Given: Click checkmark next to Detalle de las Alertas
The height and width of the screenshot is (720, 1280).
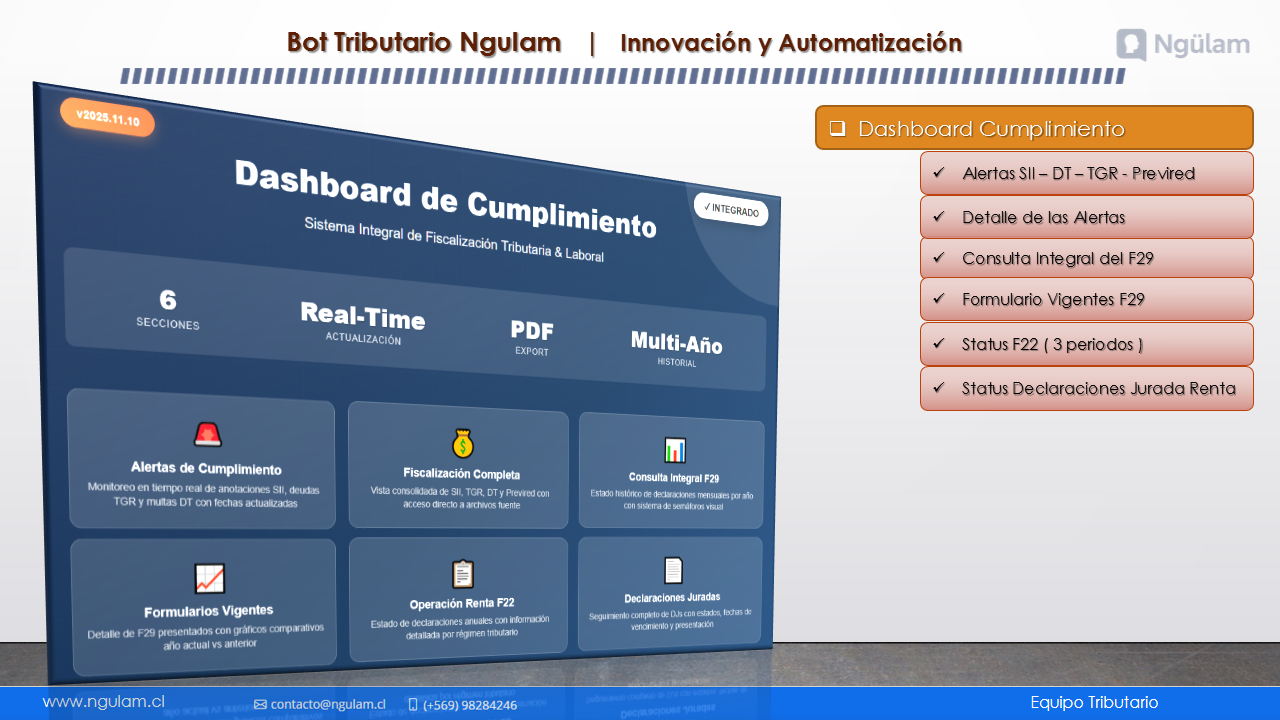Looking at the screenshot, I should pos(938,217).
